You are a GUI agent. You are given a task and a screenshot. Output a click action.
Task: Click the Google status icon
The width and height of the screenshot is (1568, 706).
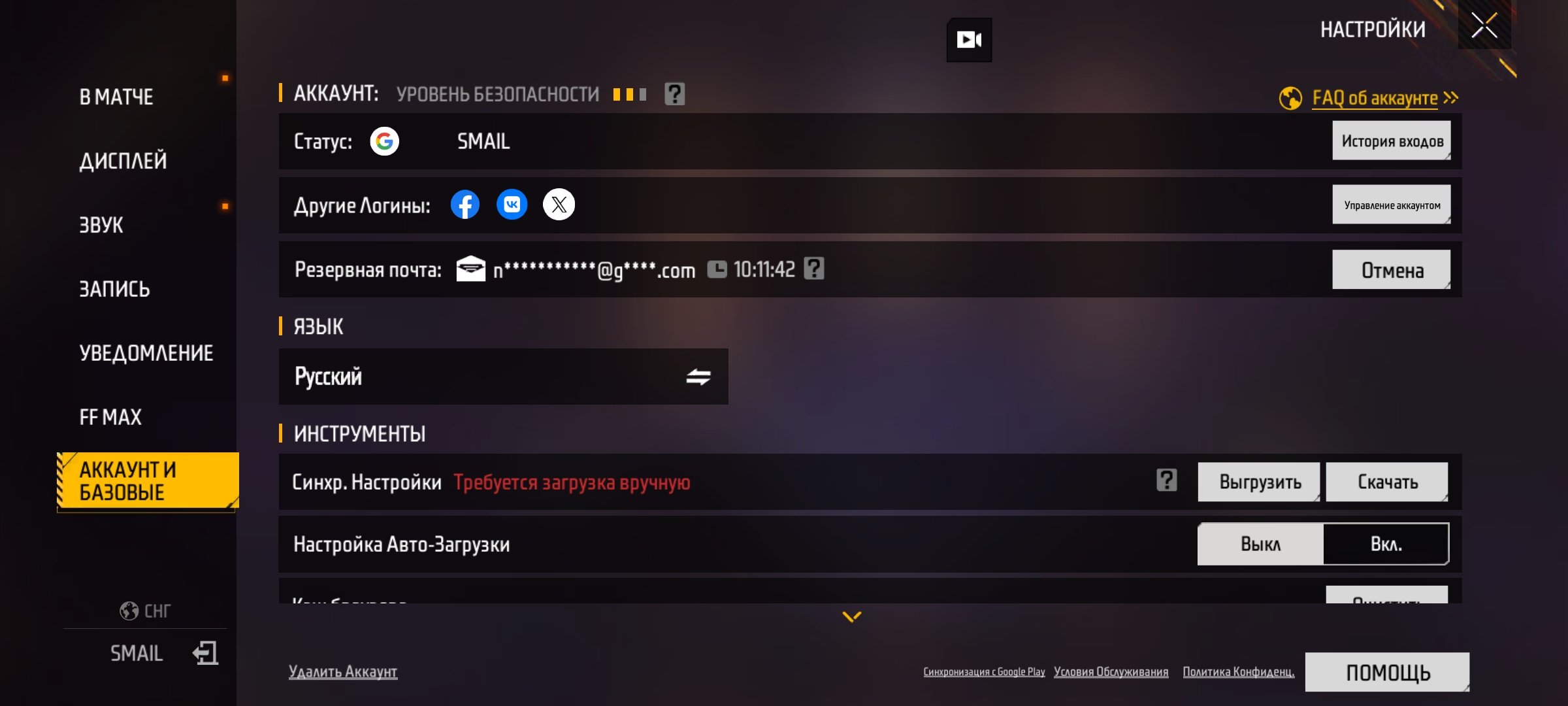(385, 141)
